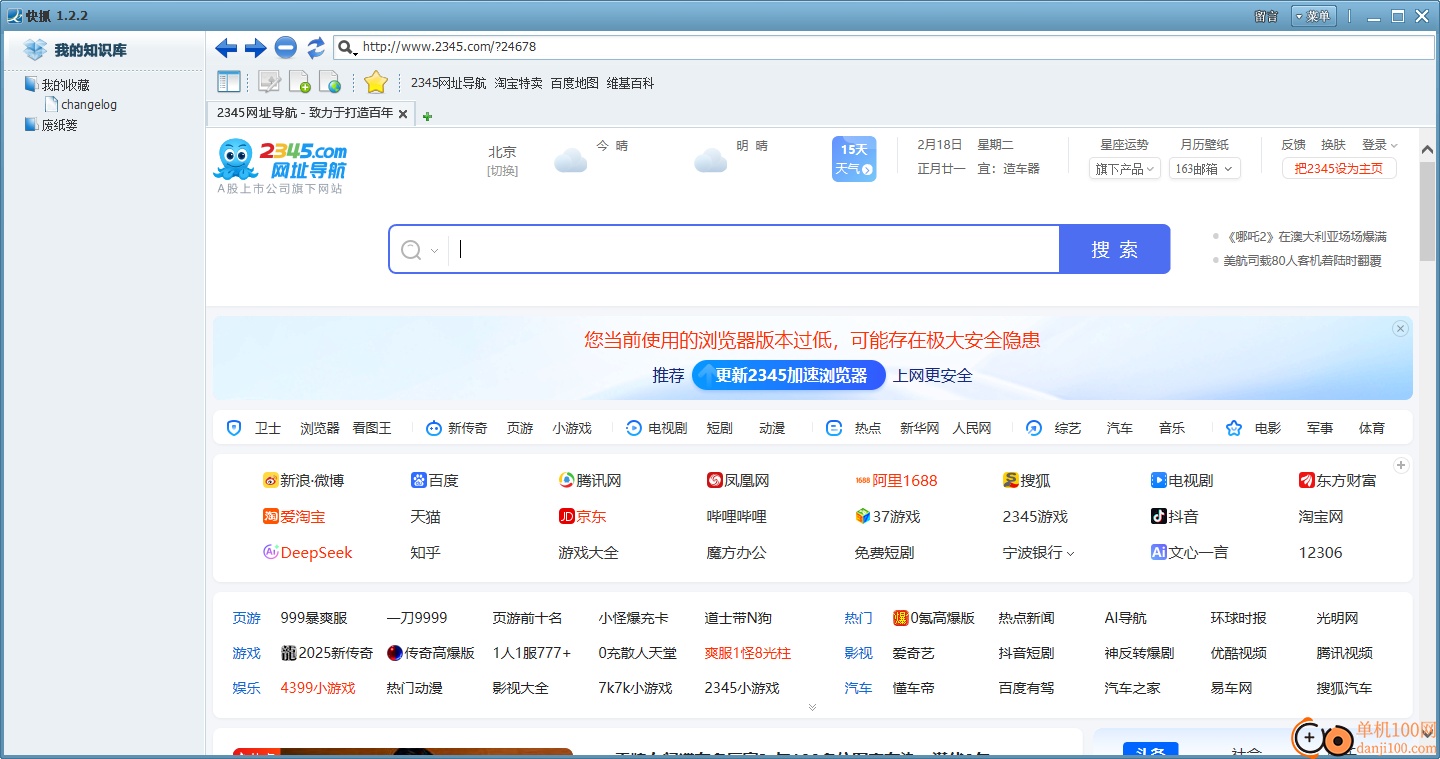Go back with the blue left arrow
This screenshot has width=1440, height=759.
(x=226, y=47)
